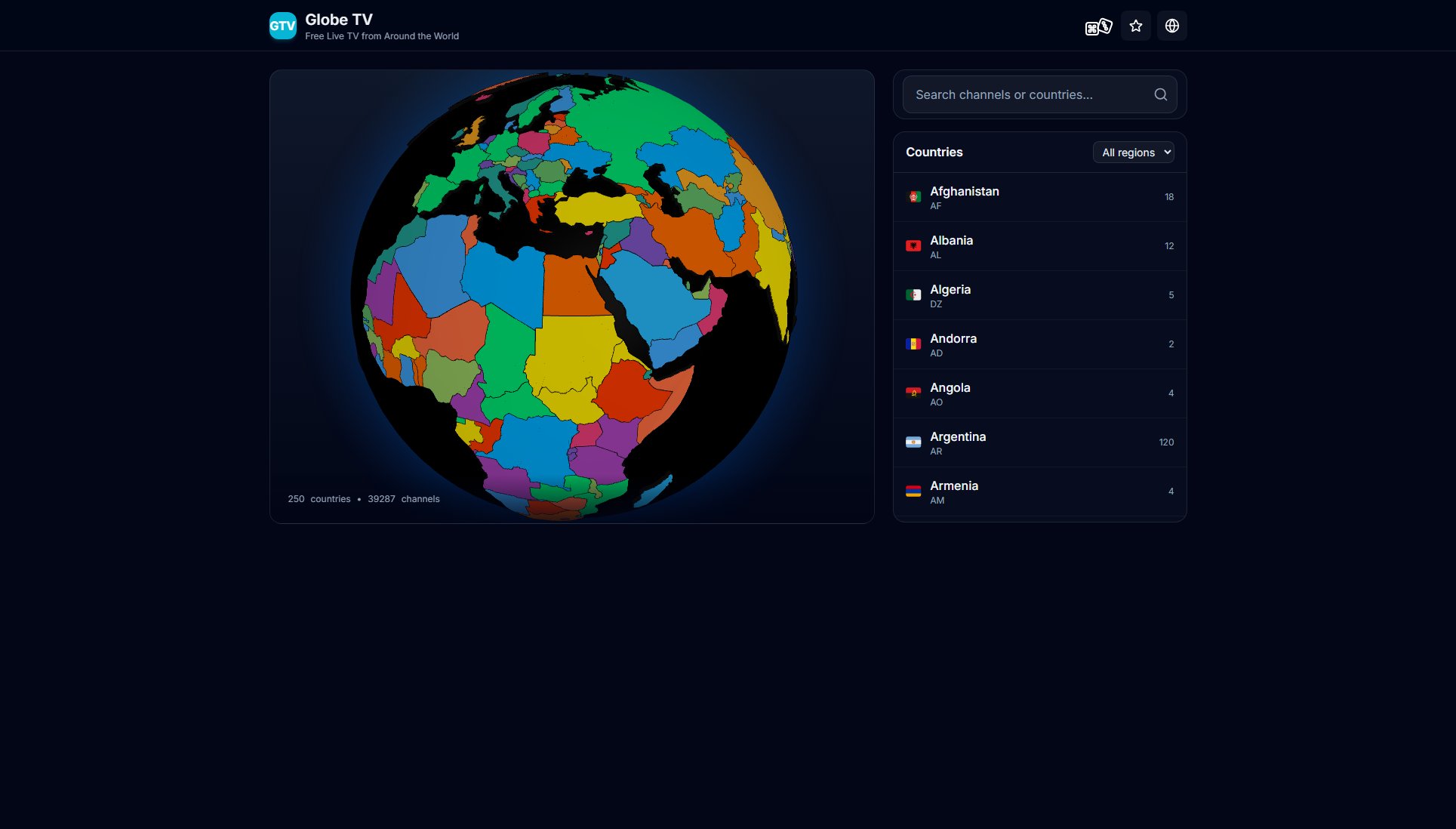Image resolution: width=1456 pixels, height=829 pixels.
Task: Click the magnifier search icon
Action: 1160,94
